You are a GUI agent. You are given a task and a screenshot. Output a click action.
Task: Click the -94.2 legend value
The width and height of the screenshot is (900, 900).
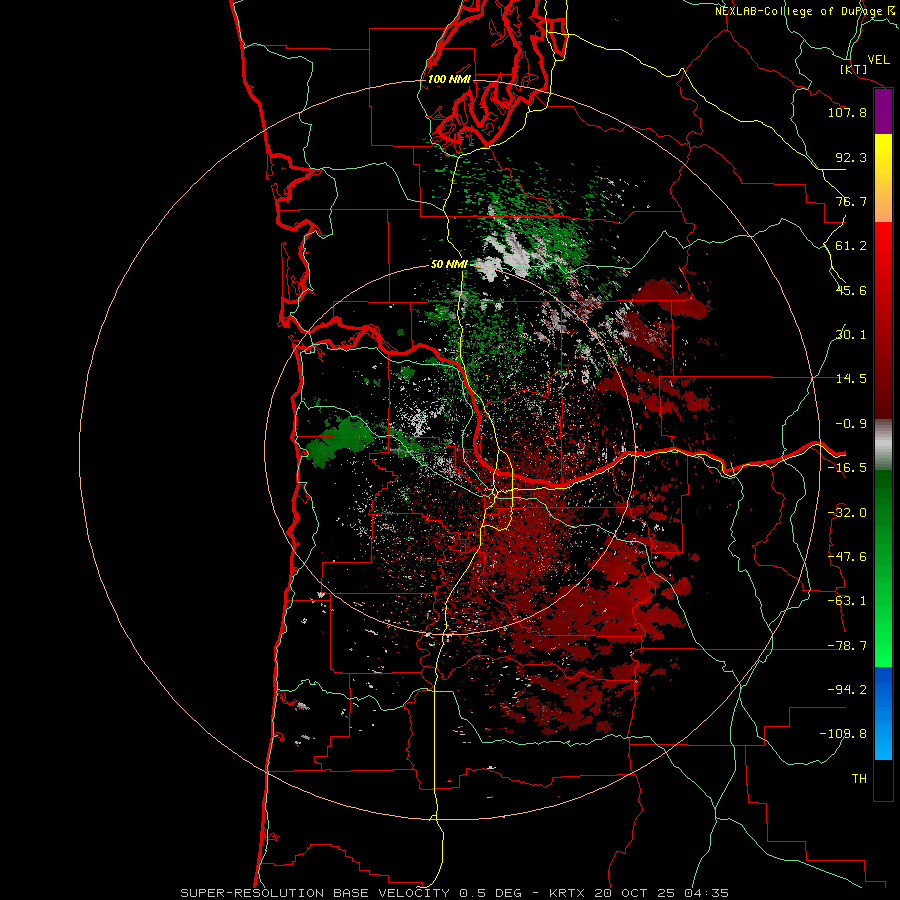click(x=847, y=690)
